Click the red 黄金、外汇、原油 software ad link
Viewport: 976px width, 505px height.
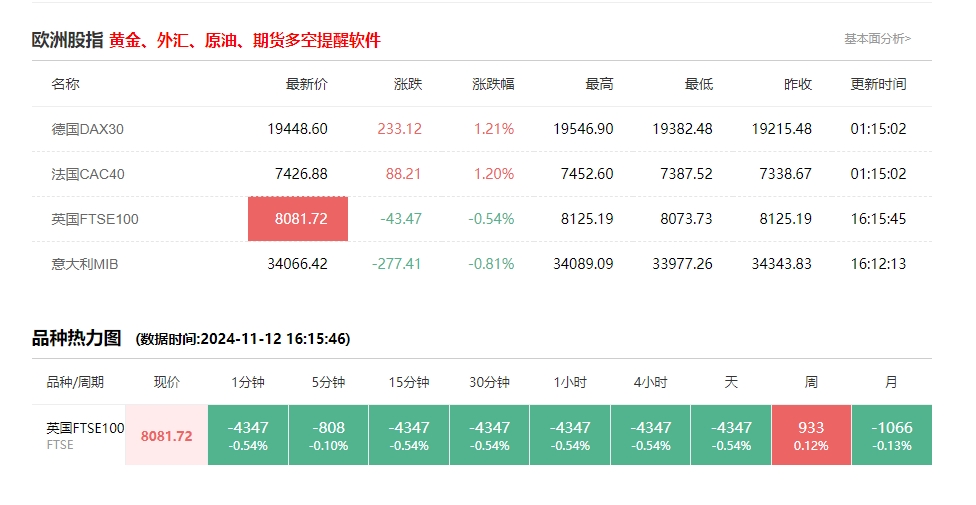point(245,40)
